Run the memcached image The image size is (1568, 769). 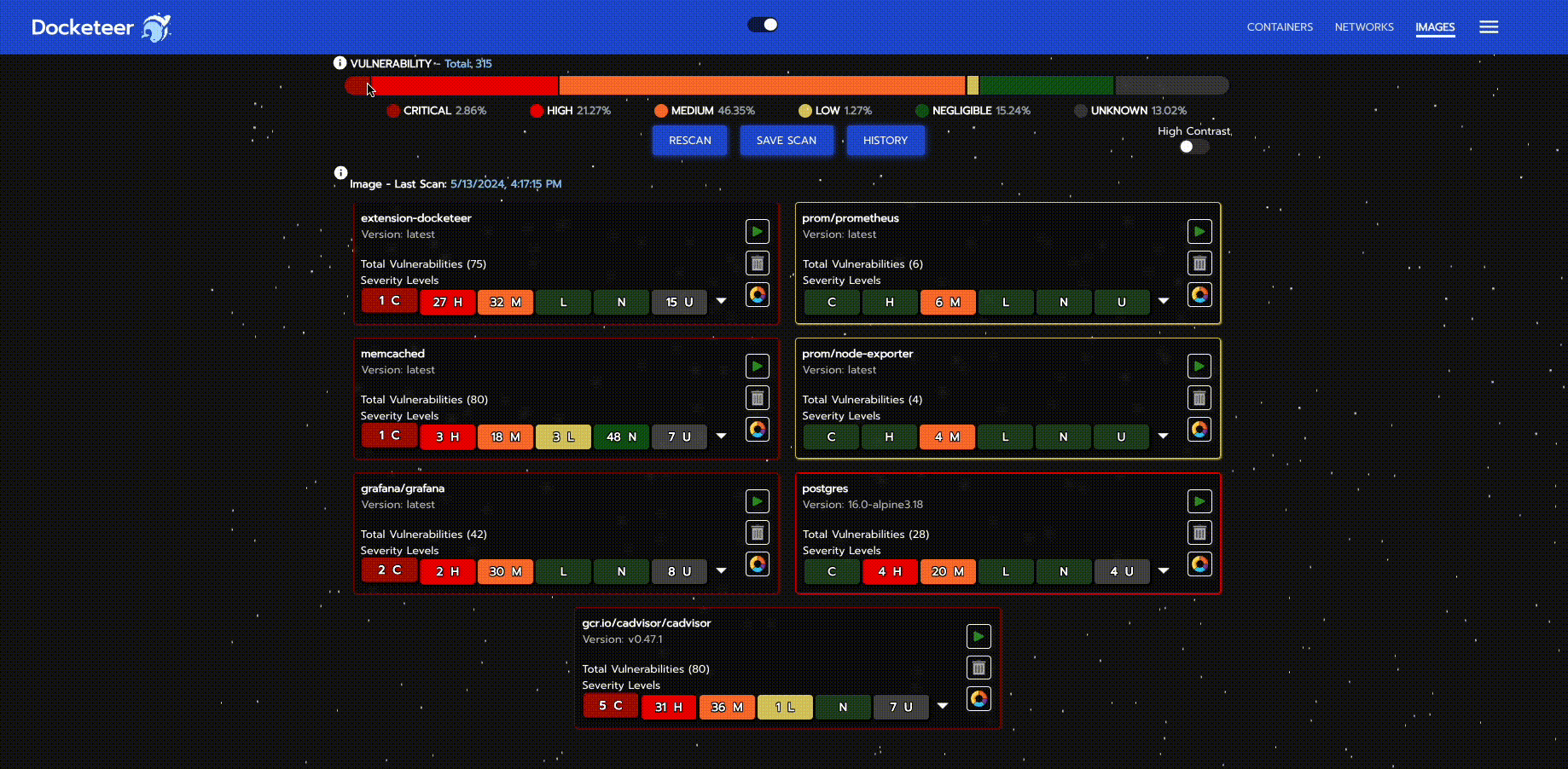757,367
